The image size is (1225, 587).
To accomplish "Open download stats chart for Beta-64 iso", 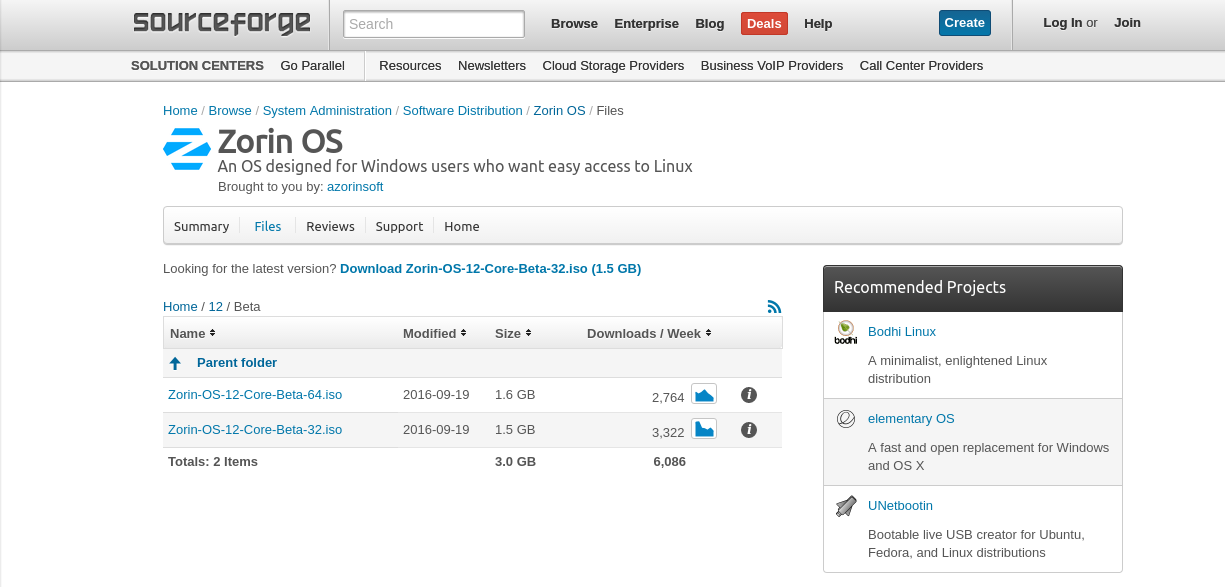I will click(704, 394).
